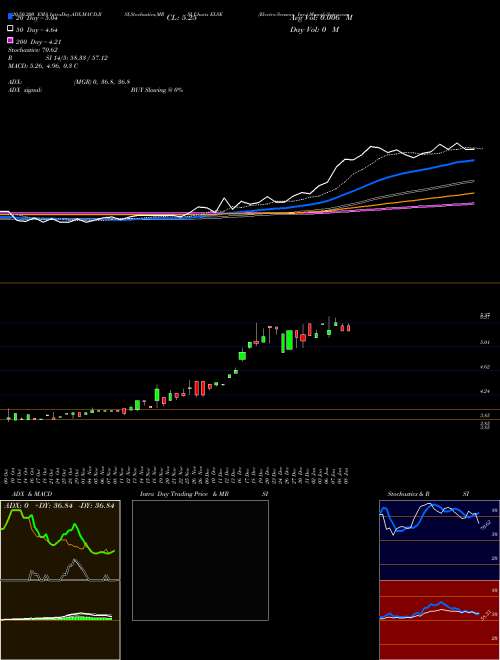Click the blue Stochastics chart panel
Viewport: 500px width, 660px height.
[439, 540]
